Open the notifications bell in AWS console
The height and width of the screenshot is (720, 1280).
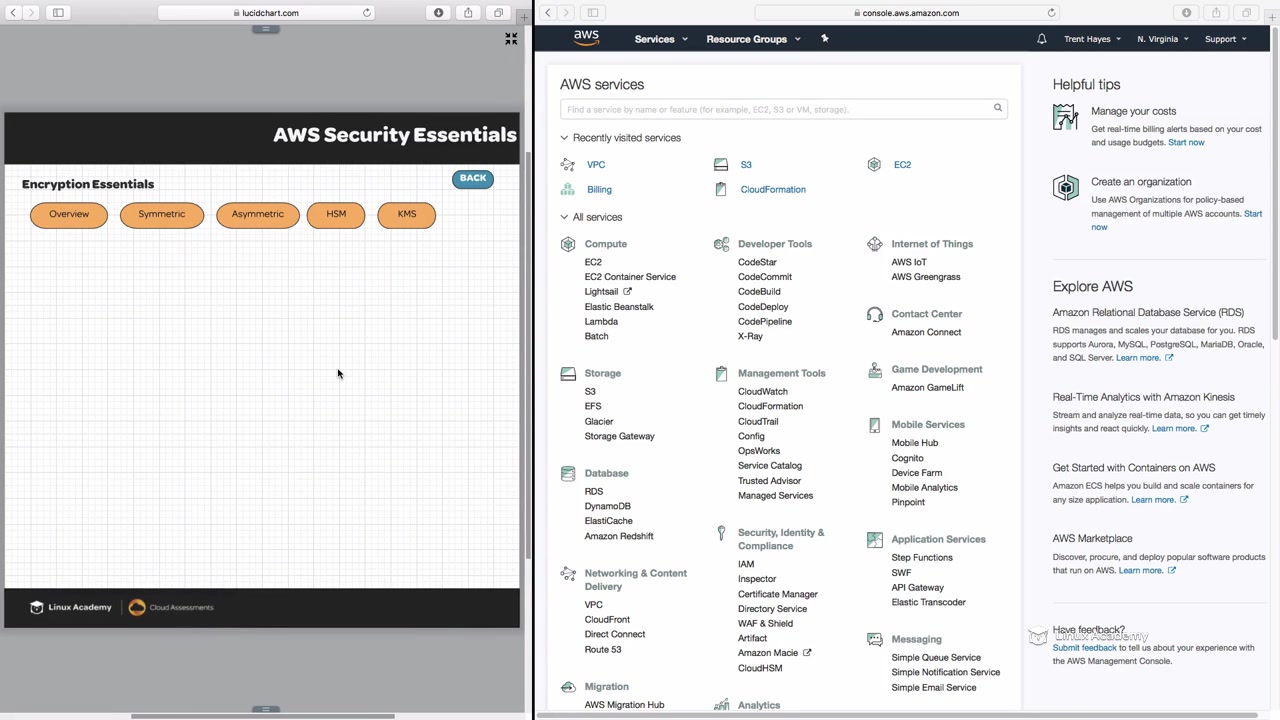point(1041,39)
